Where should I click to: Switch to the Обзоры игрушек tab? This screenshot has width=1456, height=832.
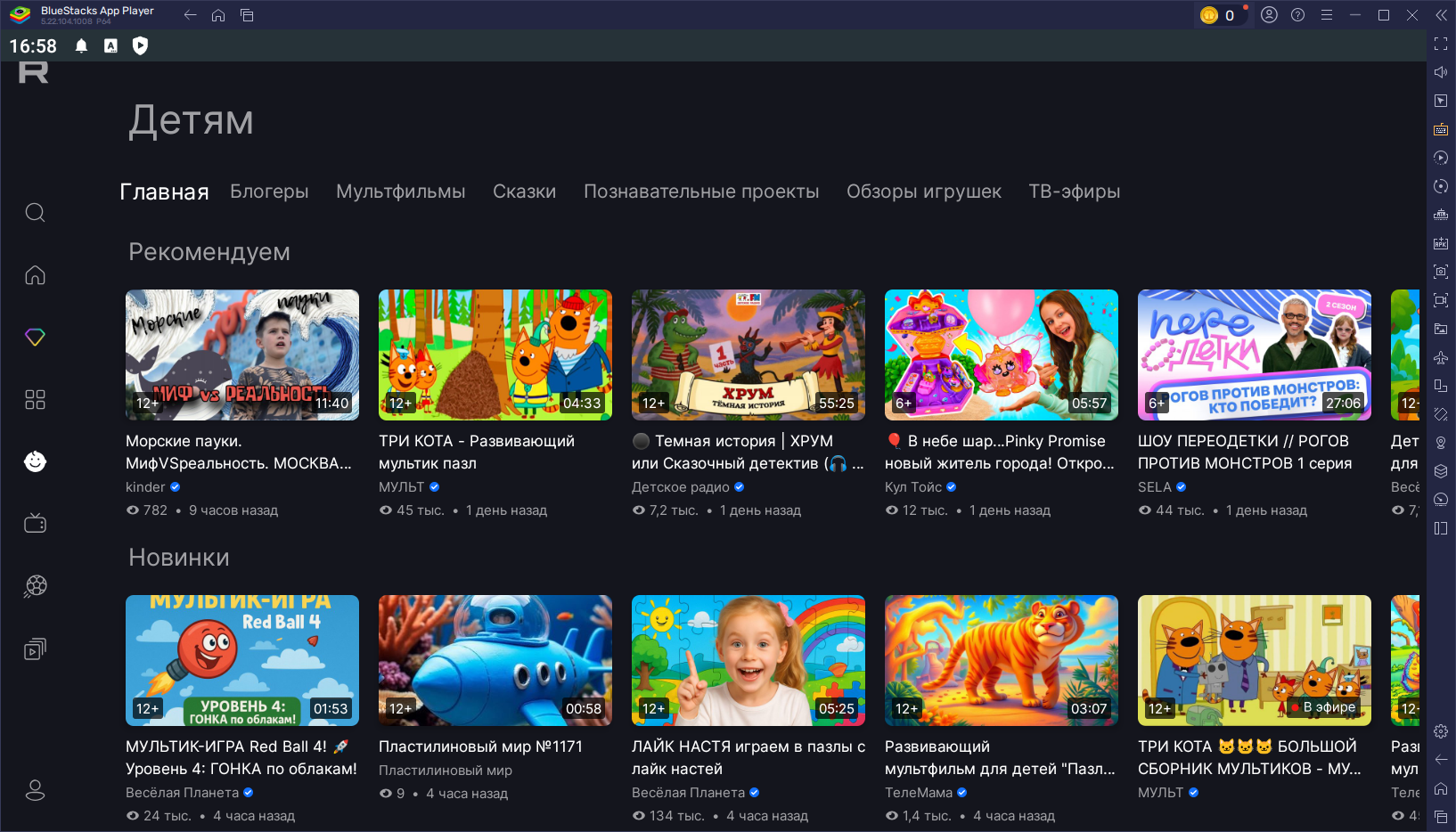click(x=924, y=192)
